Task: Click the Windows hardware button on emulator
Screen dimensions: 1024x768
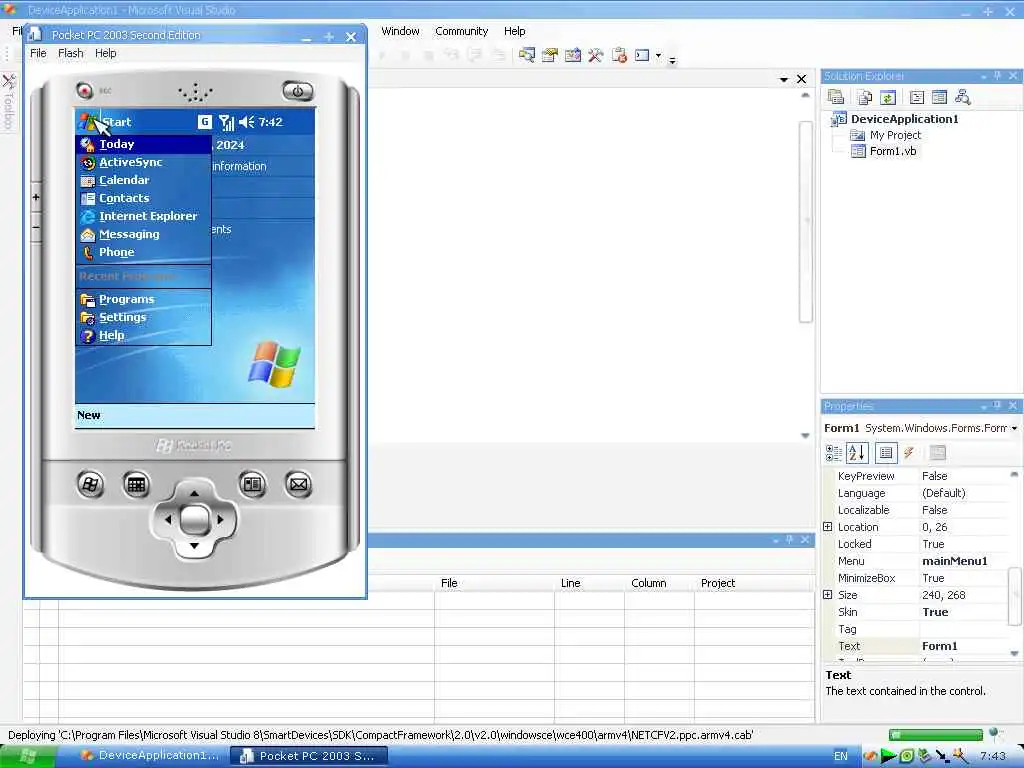Action: coord(90,485)
